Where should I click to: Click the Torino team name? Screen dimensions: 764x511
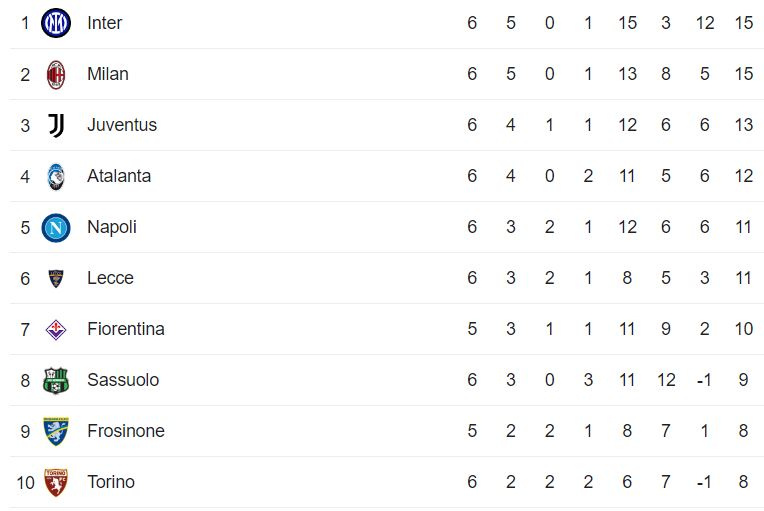tap(111, 482)
